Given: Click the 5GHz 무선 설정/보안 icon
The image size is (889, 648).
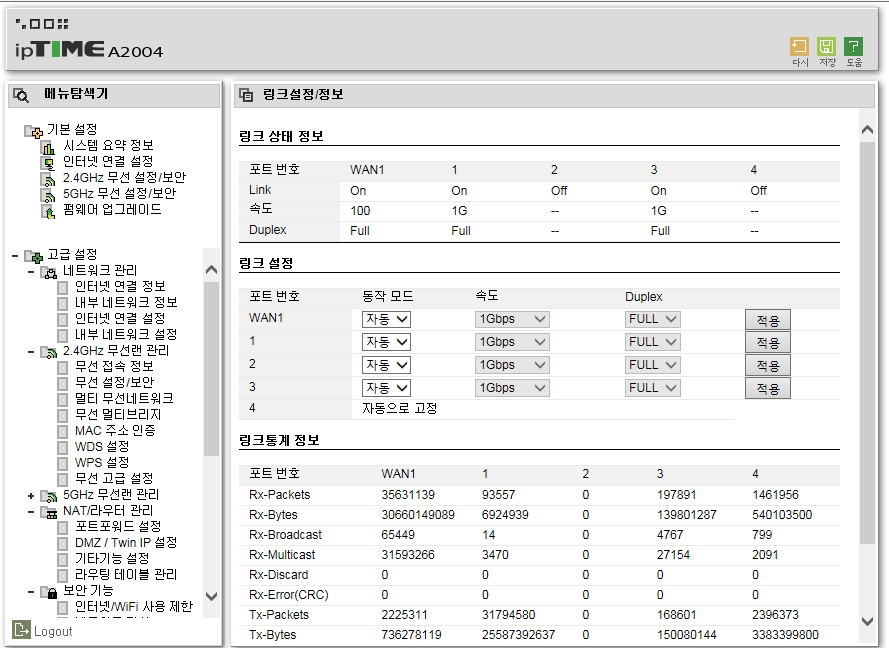Looking at the screenshot, I should [49, 196].
